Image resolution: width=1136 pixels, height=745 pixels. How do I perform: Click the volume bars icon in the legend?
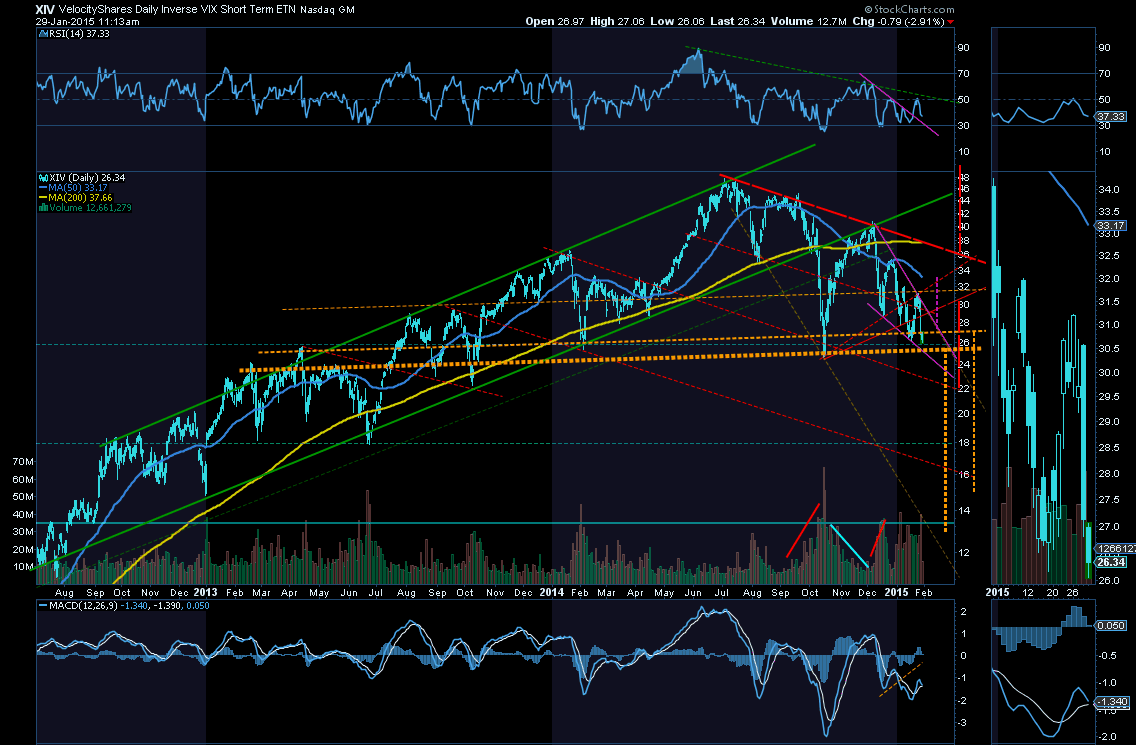pyautogui.click(x=43, y=208)
